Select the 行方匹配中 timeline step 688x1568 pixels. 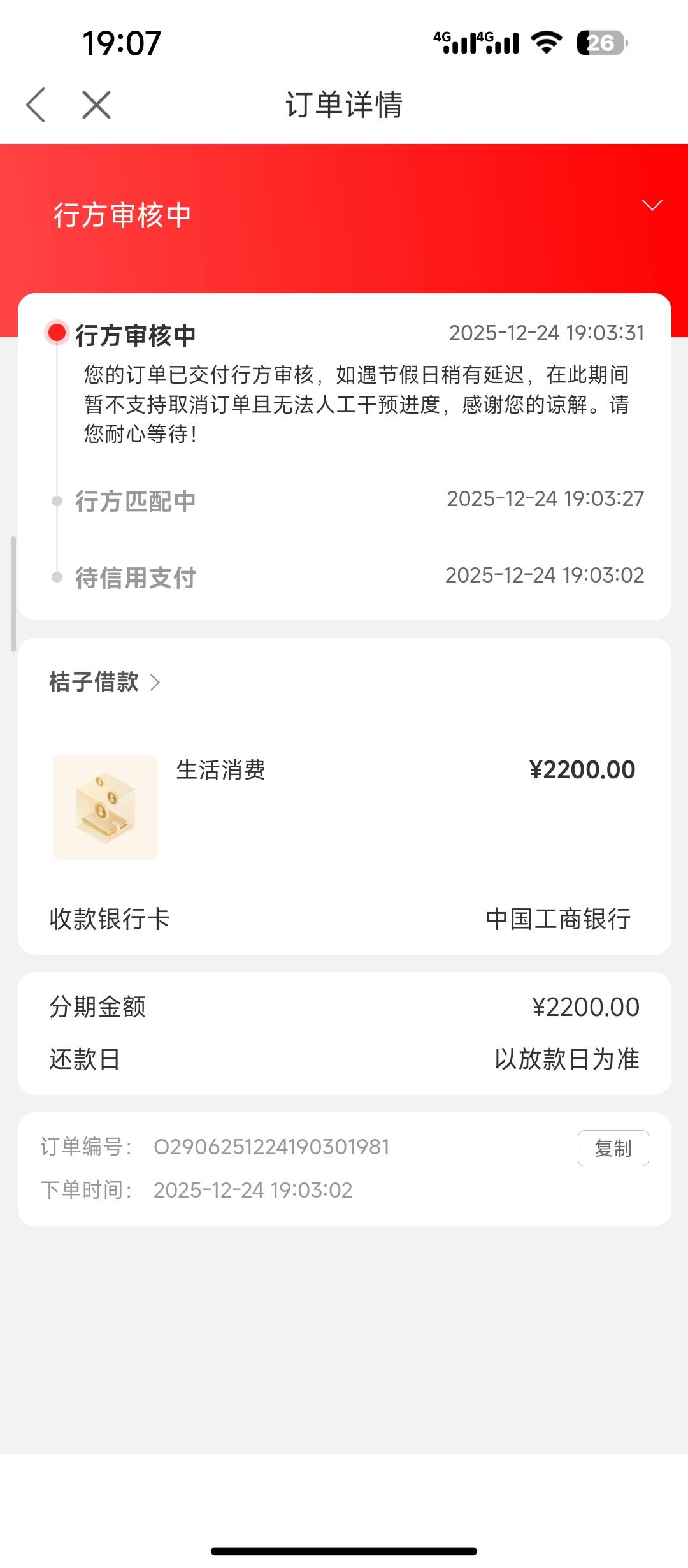click(135, 501)
